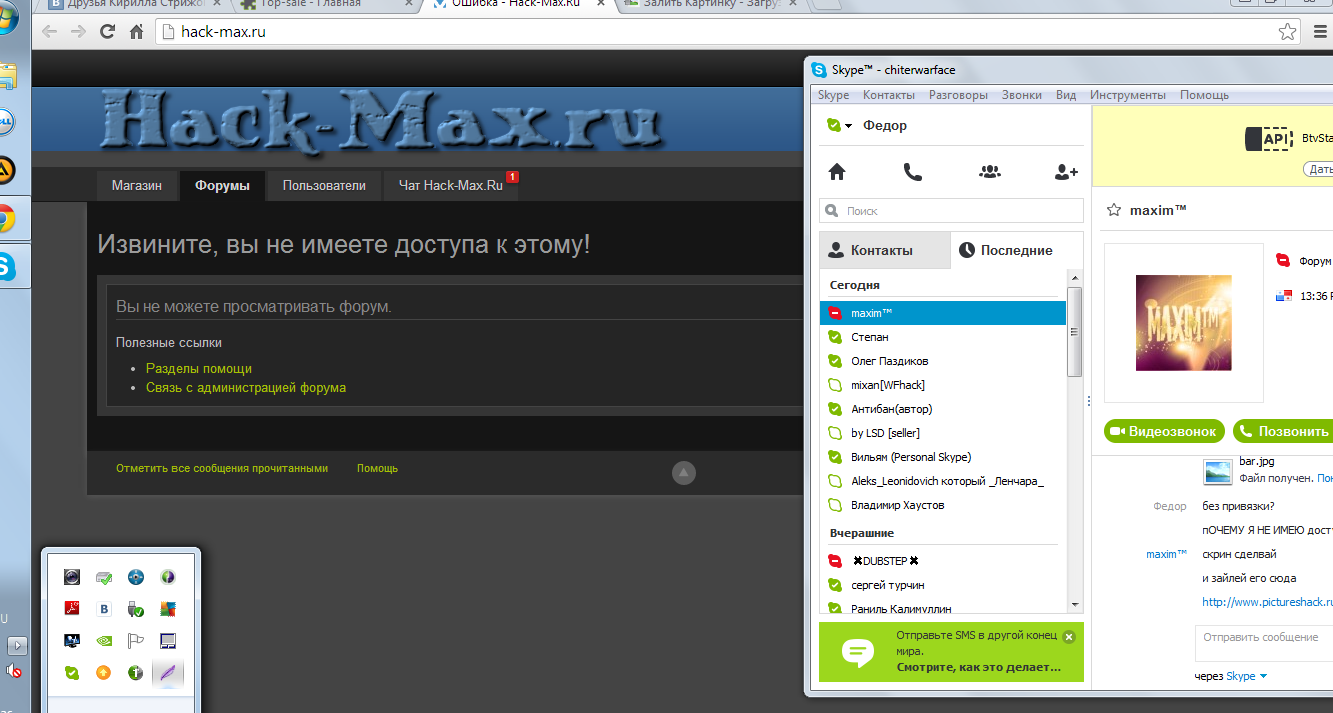Open Skype menu 'Контакты'

tap(889, 95)
